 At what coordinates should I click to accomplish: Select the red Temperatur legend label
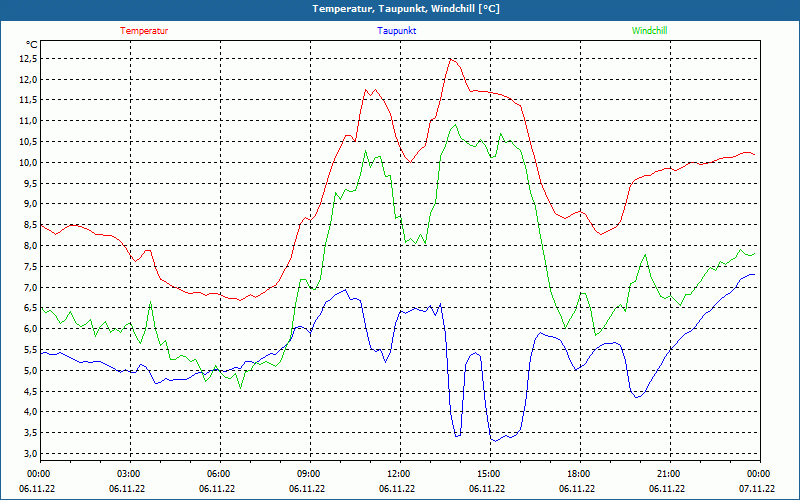point(144,31)
